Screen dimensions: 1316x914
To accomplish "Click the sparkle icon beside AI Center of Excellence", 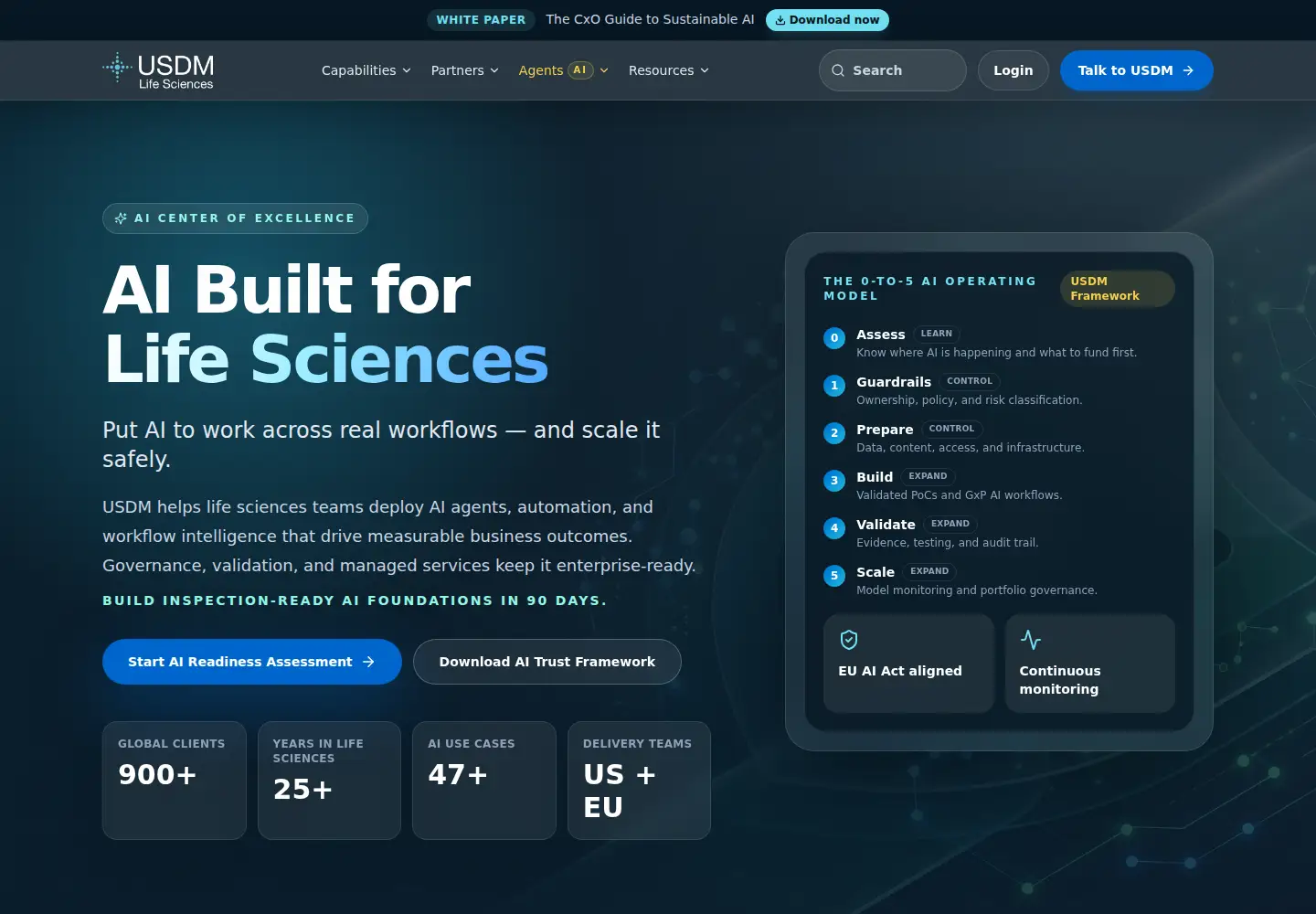I will (x=121, y=218).
